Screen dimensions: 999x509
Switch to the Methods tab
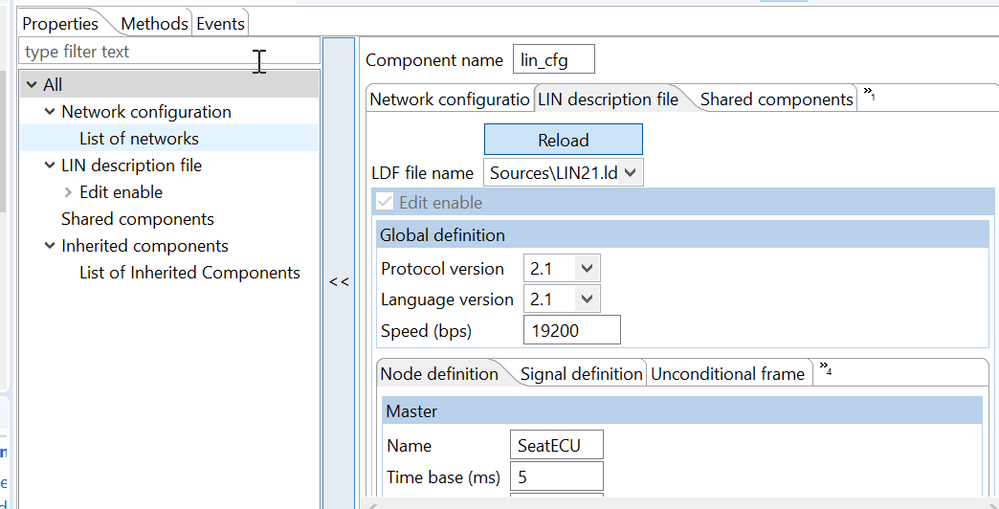154,23
